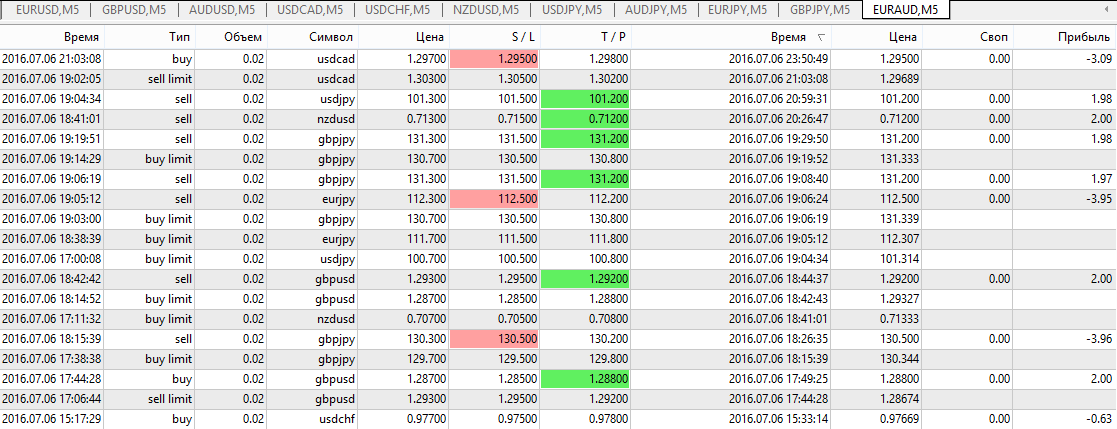Click the open time 2016.07.06 17:11:32
The height and width of the screenshot is (429, 1117).
coord(51,319)
